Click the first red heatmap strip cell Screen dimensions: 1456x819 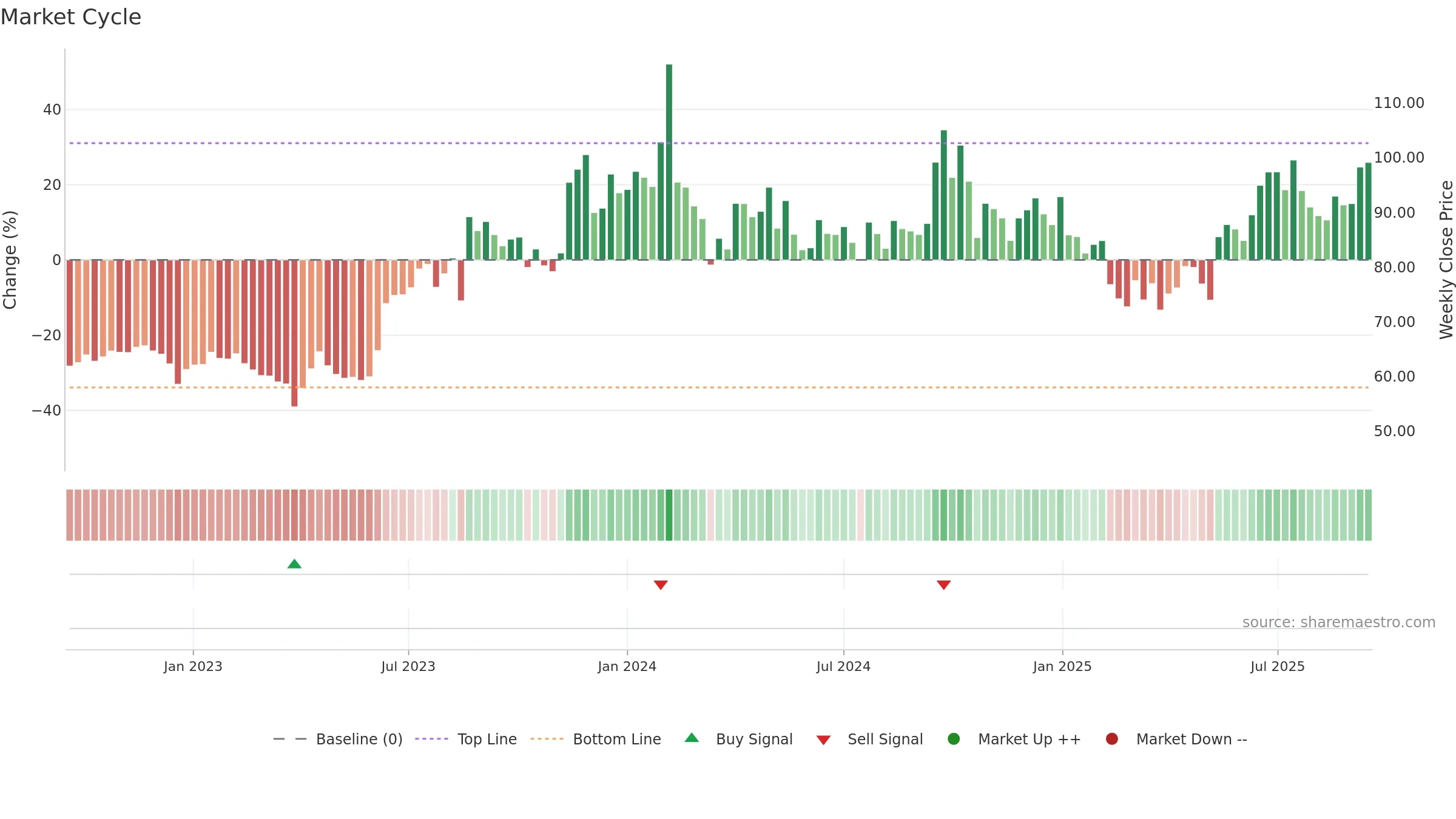coord(70,515)
